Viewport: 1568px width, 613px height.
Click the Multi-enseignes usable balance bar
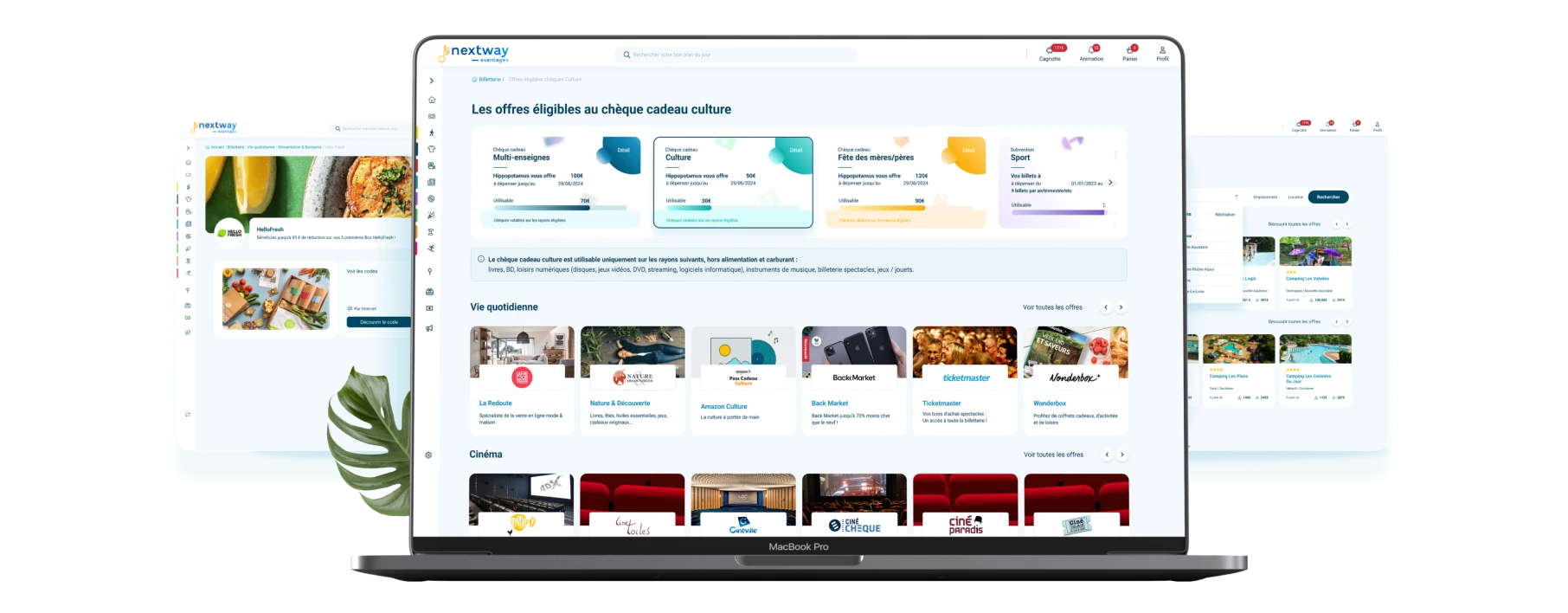pos(559,208)
